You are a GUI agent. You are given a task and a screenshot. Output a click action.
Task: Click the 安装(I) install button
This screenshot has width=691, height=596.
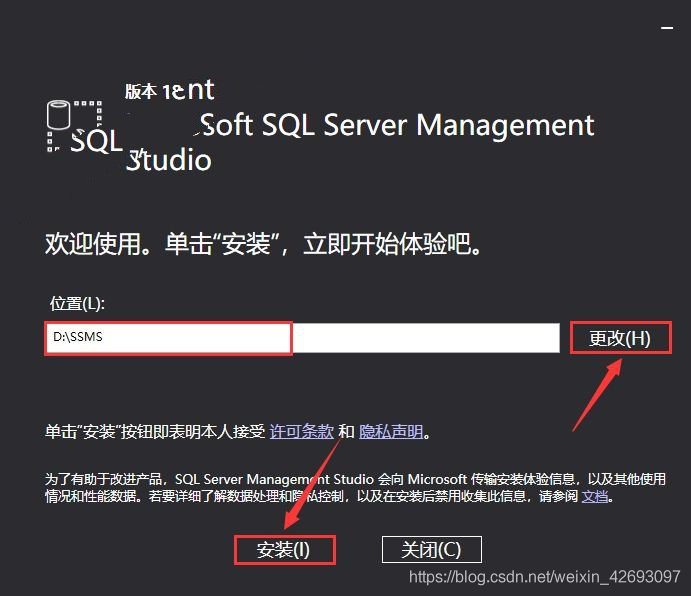click(x=285, y=550)
